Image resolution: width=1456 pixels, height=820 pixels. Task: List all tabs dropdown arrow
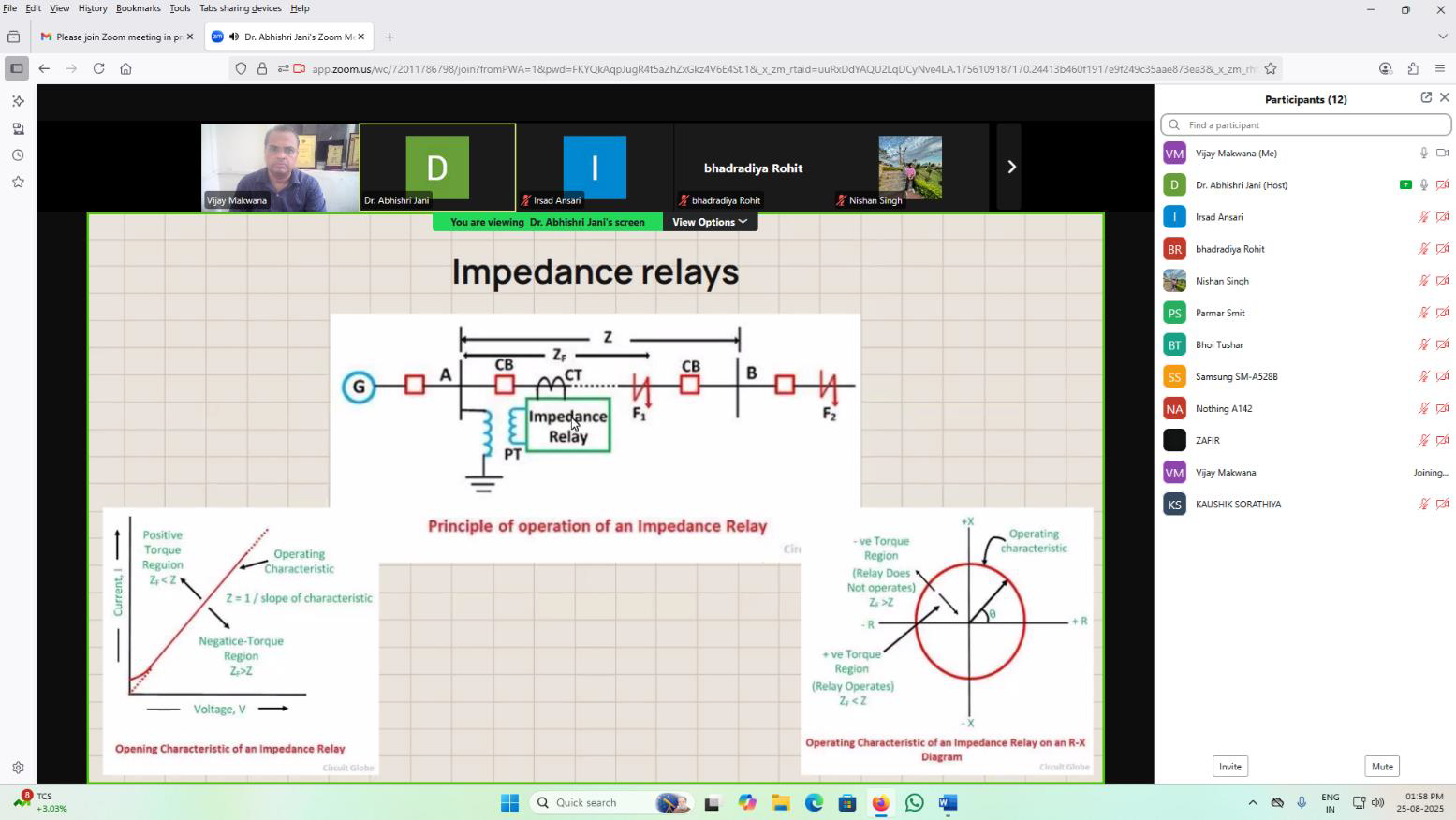[x=1441, y=37]
